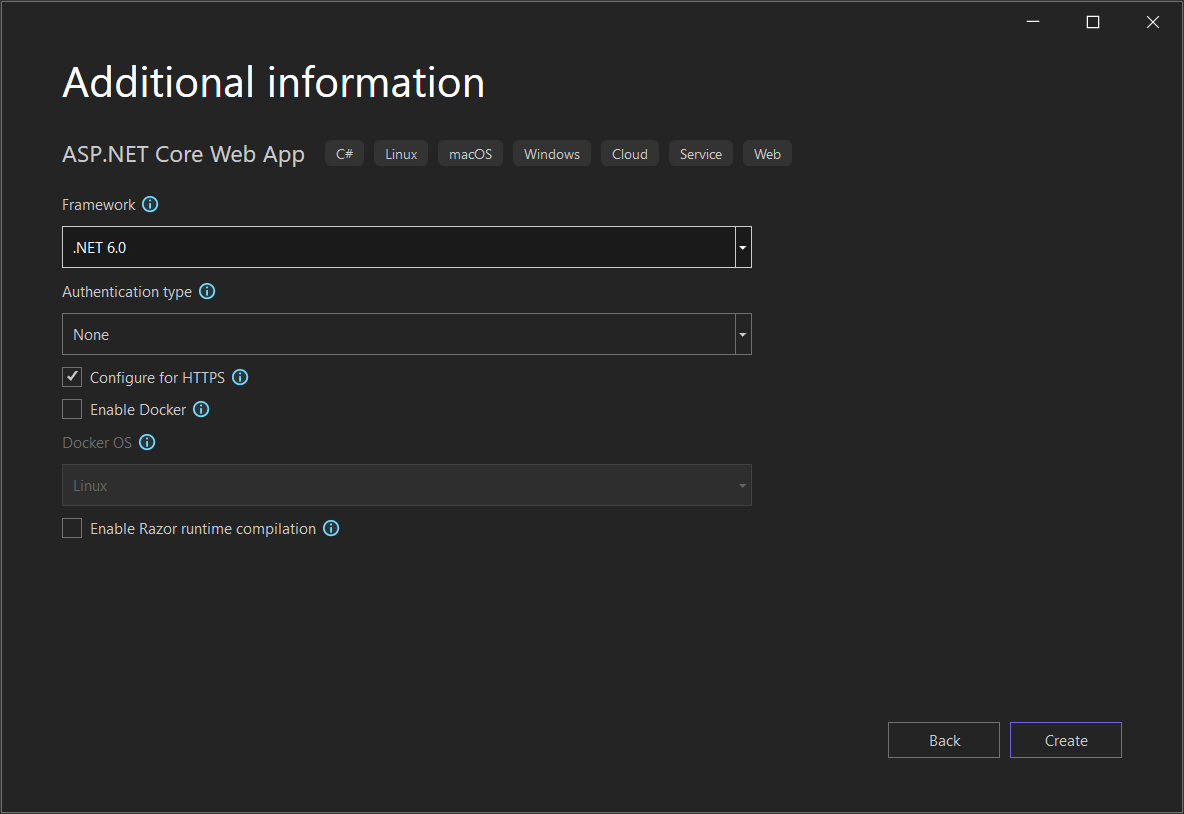
Task: Click the Windows tag
Action: (552, 153)
